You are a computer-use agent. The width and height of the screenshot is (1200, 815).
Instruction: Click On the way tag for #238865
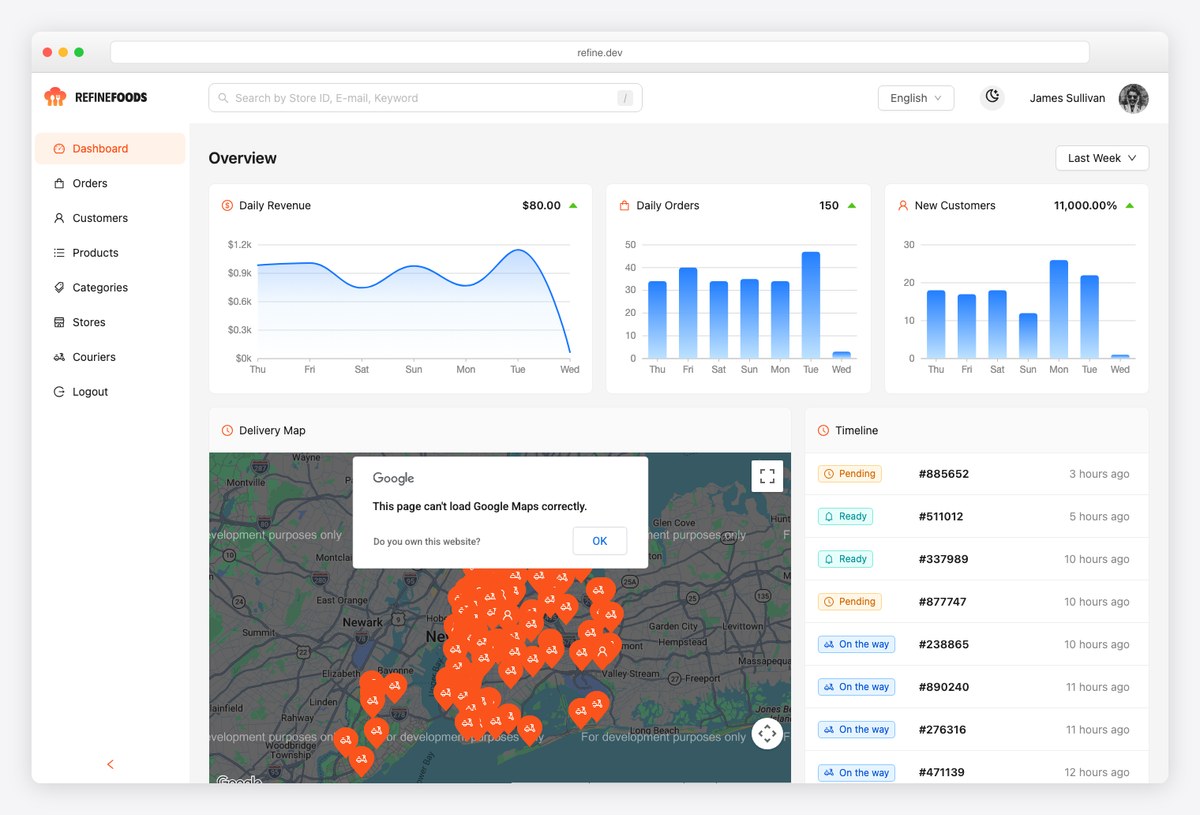click(856, 645)
